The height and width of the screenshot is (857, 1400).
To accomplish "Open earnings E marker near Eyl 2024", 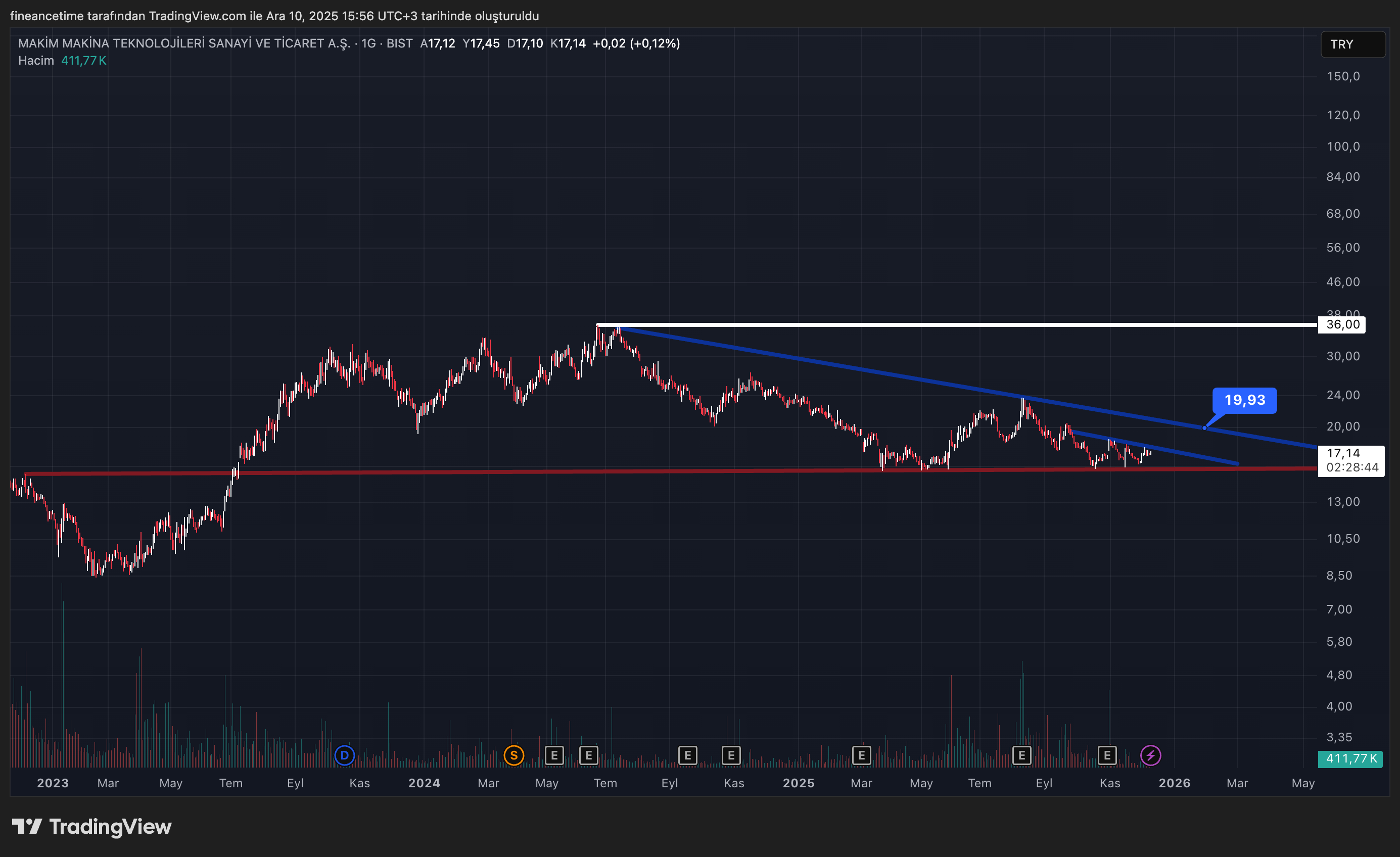I will (687, 755).
